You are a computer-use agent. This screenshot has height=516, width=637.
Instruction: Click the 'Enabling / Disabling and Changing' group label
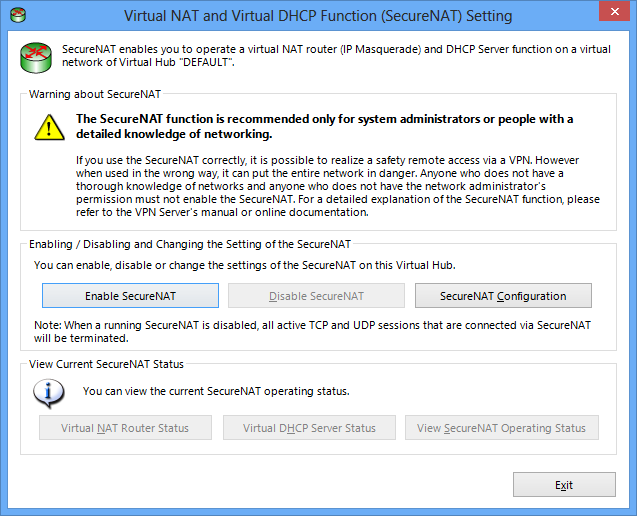tap(190, 244)
